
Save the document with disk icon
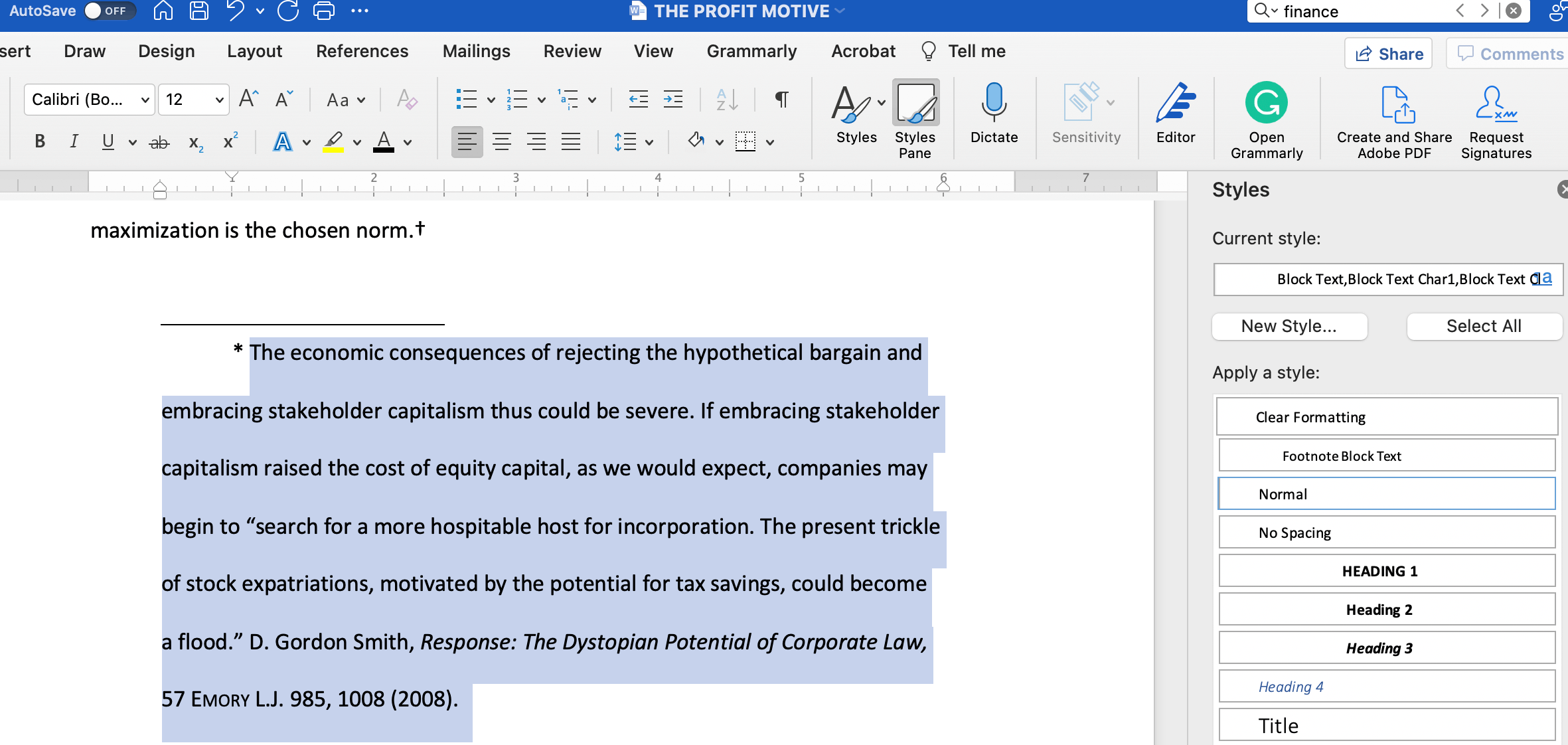198,11
